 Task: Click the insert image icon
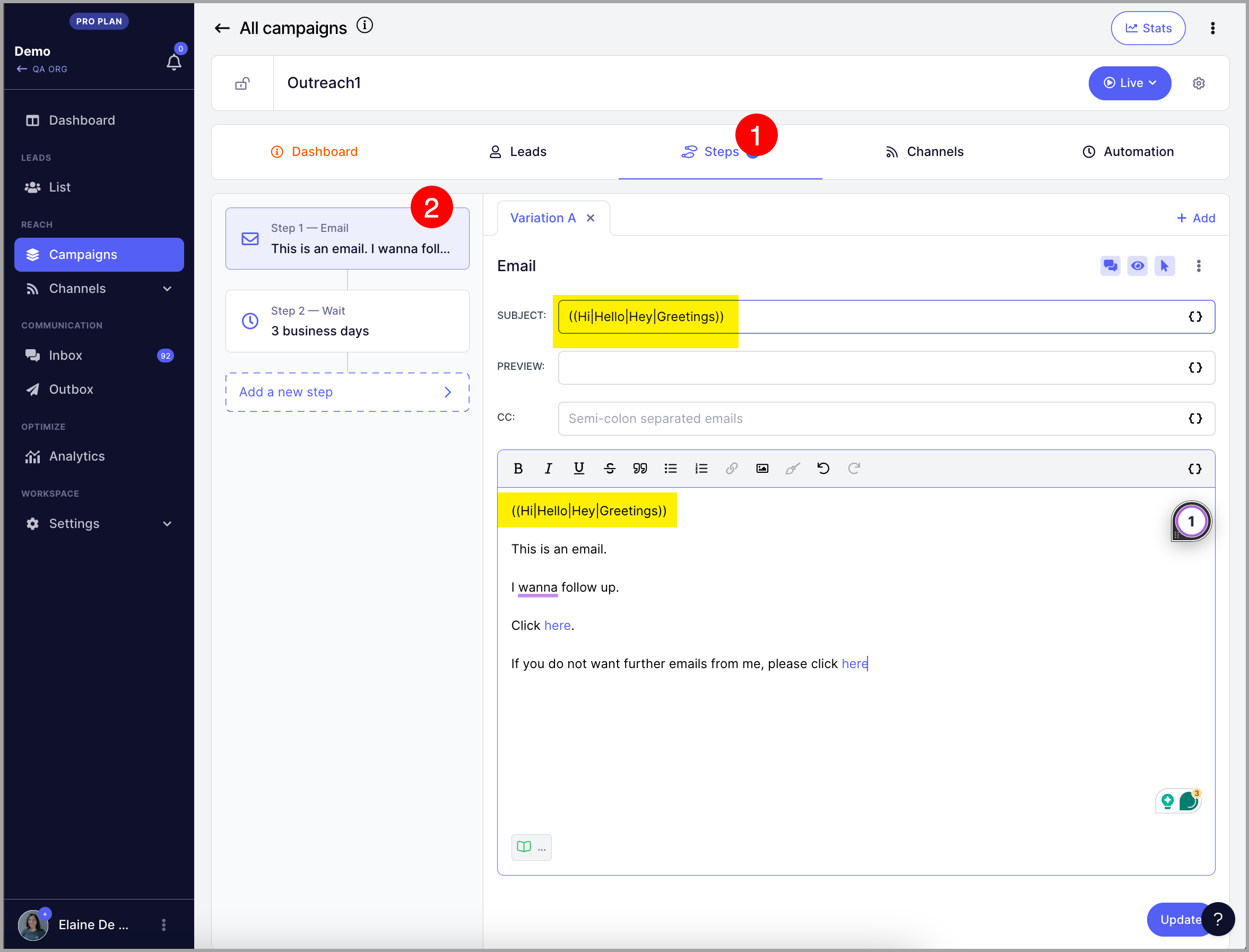pyautogui.click(x=762, y=469)
